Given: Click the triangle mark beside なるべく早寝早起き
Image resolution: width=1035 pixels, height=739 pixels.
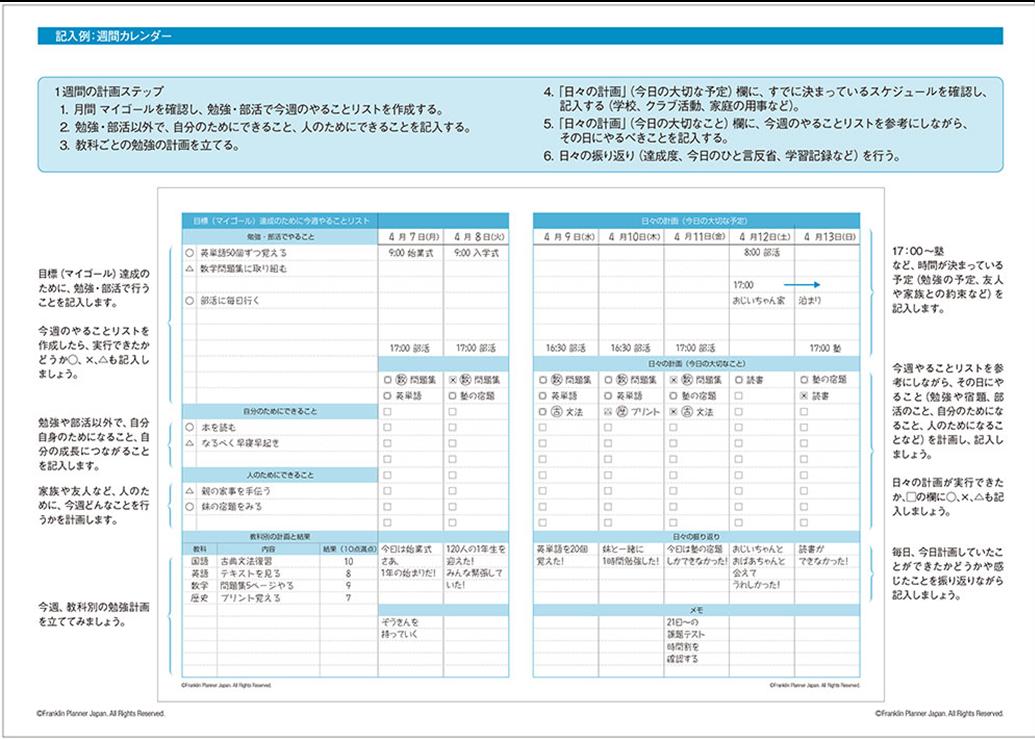Looking at the screenshot, I should 190,441.
